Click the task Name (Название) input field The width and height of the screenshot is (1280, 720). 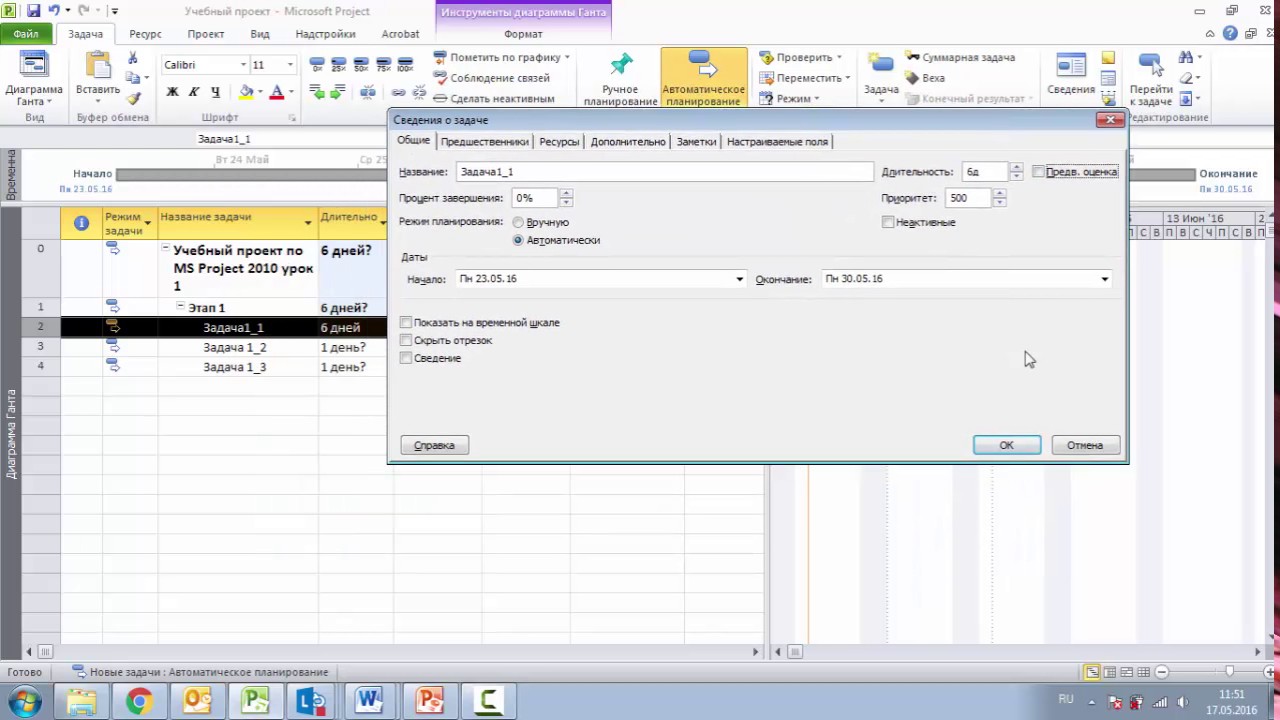(x=664, y=172)
